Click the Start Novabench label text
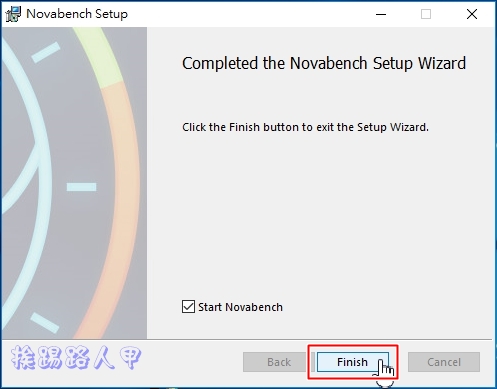The image size is (497, 389). click(240, 307)
